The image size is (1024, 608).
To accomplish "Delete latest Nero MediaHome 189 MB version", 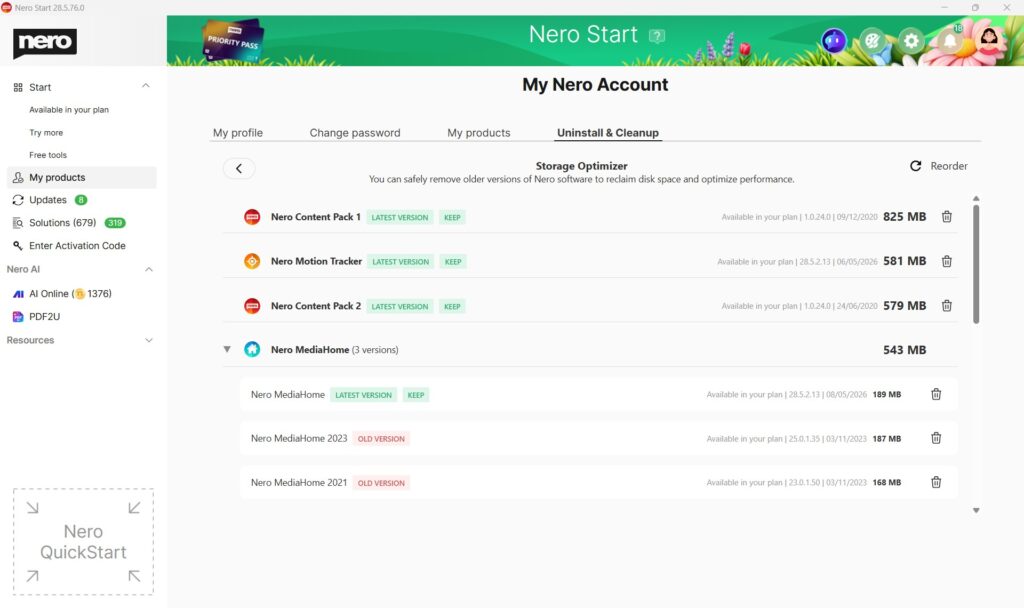I will point(936,394).
